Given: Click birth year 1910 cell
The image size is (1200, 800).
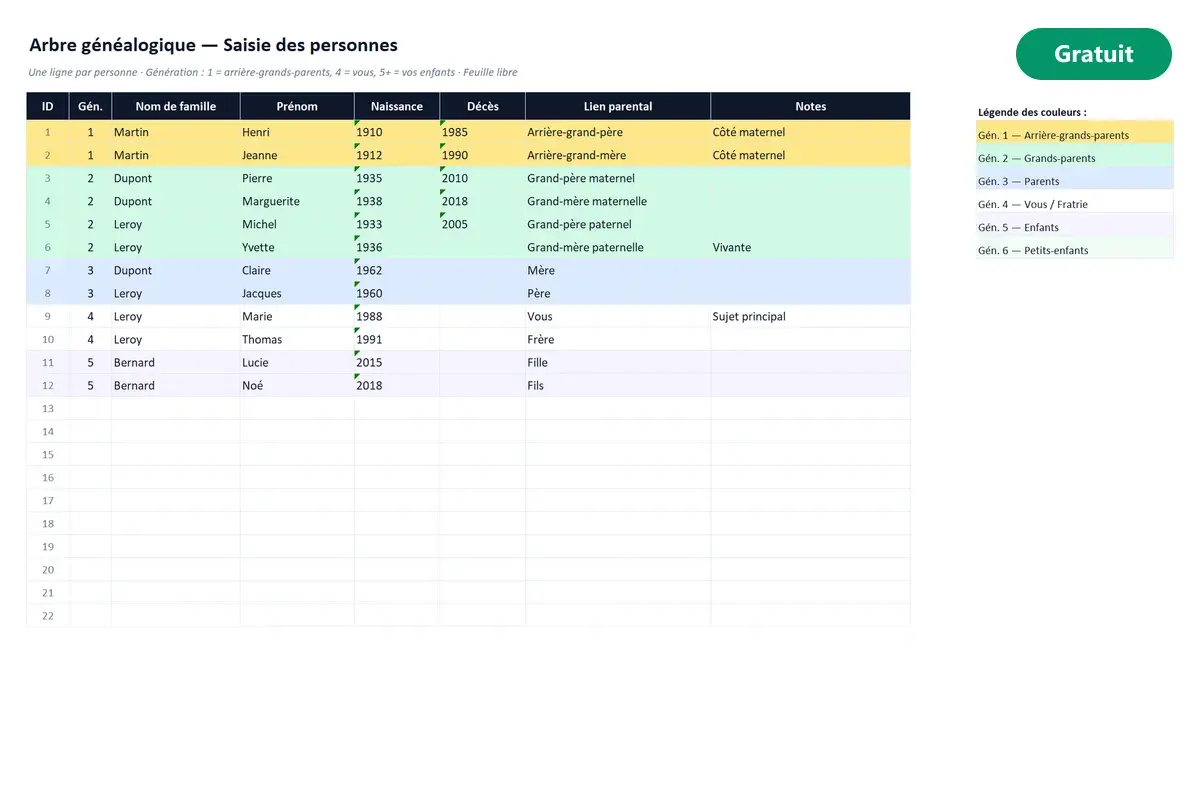Looking at the screenshot, I should pyautogui.click(x=397, y=132).
